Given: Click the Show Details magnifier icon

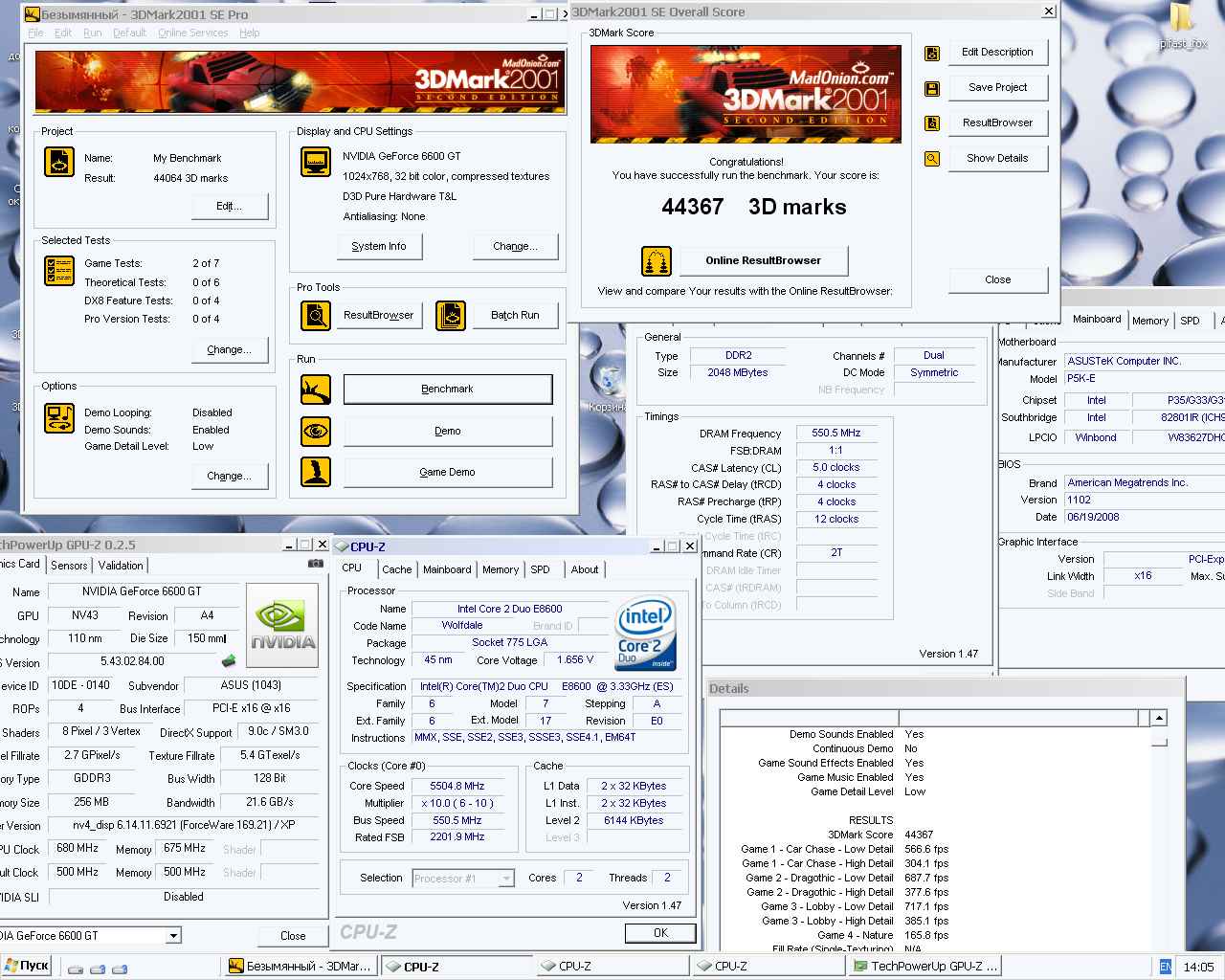Looking at the screenshot, I should [932, 159].
